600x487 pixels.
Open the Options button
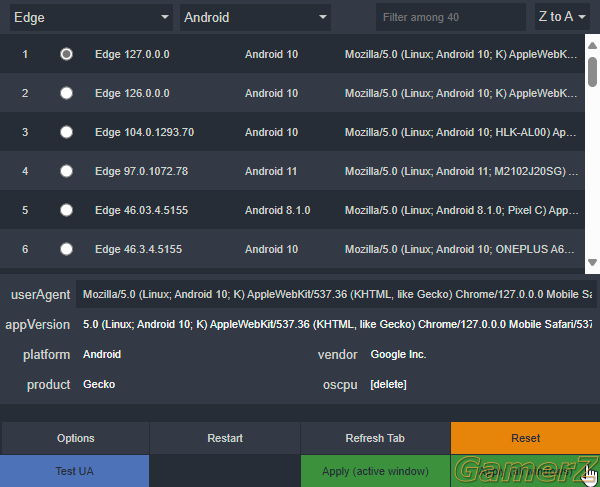(75, 438)
